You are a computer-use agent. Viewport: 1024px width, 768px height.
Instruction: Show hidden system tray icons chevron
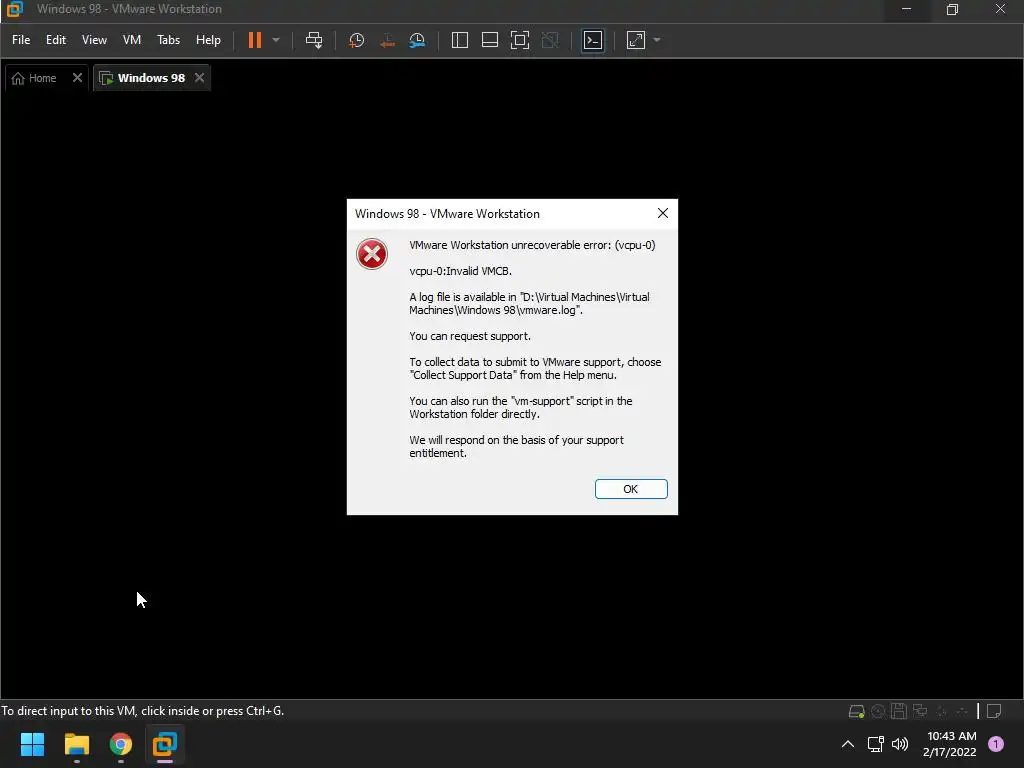[848, 744]
